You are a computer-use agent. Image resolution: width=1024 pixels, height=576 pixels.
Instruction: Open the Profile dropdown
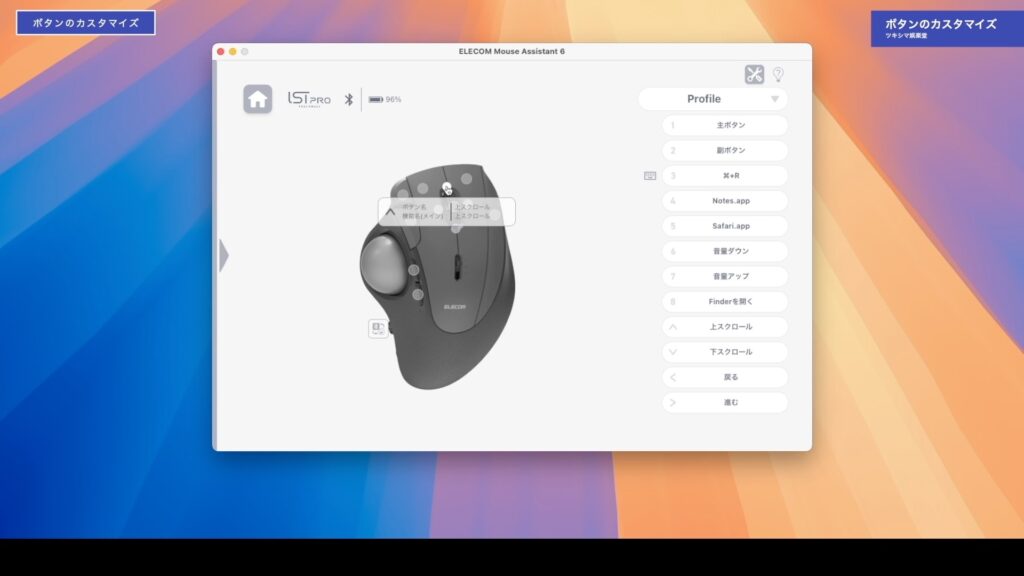(x=713, y=99)
